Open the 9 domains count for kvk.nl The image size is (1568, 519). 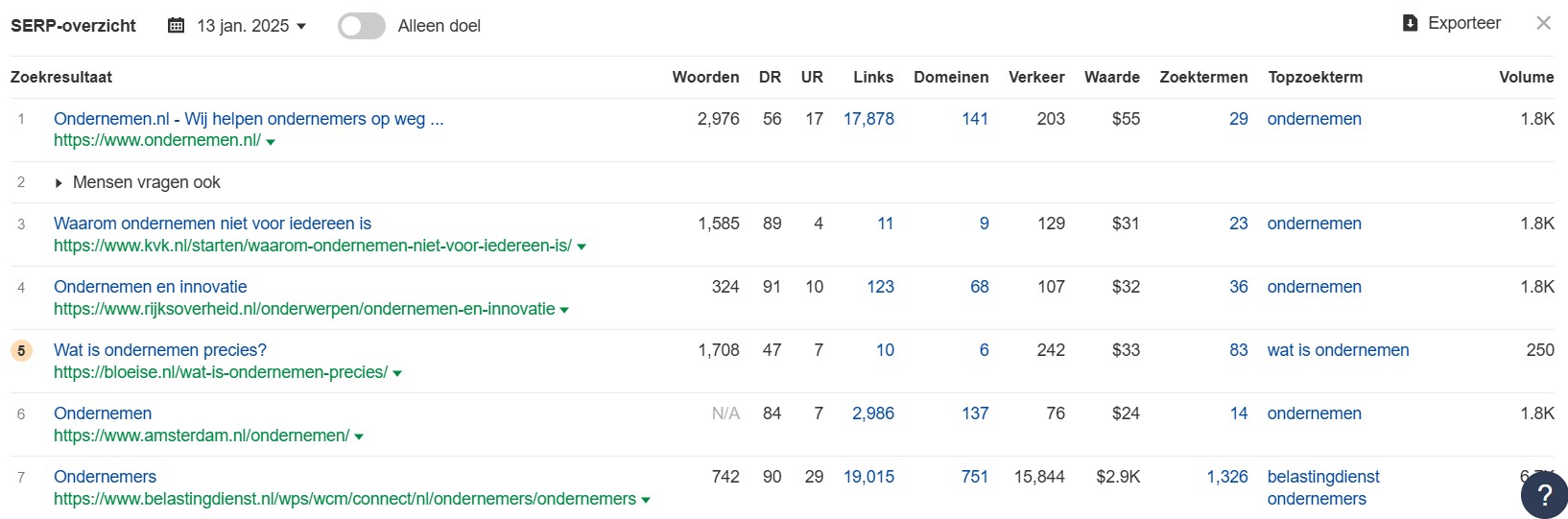[x=984, y=224]
